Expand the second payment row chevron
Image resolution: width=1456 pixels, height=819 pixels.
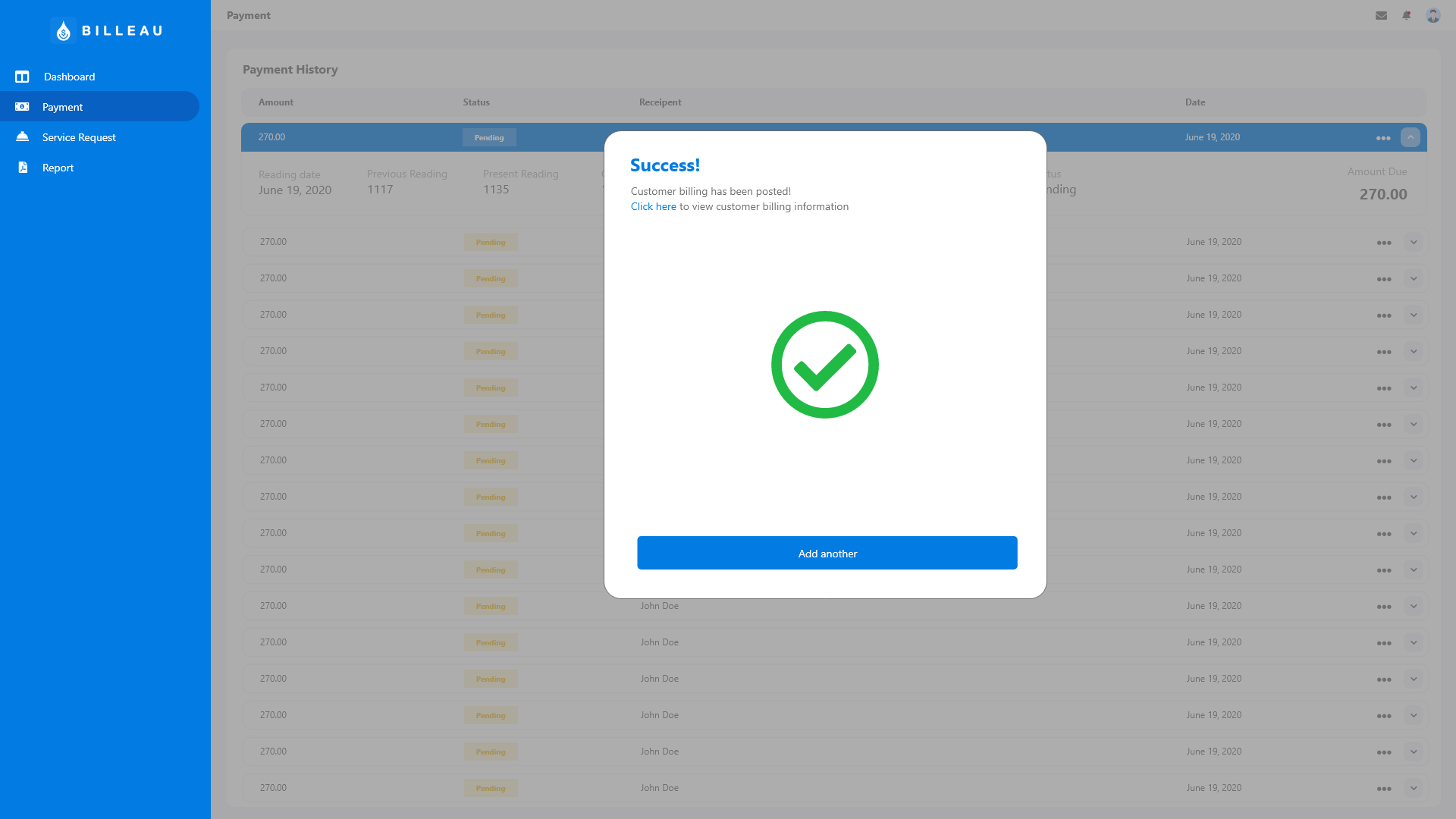[x=1413, y=242]
